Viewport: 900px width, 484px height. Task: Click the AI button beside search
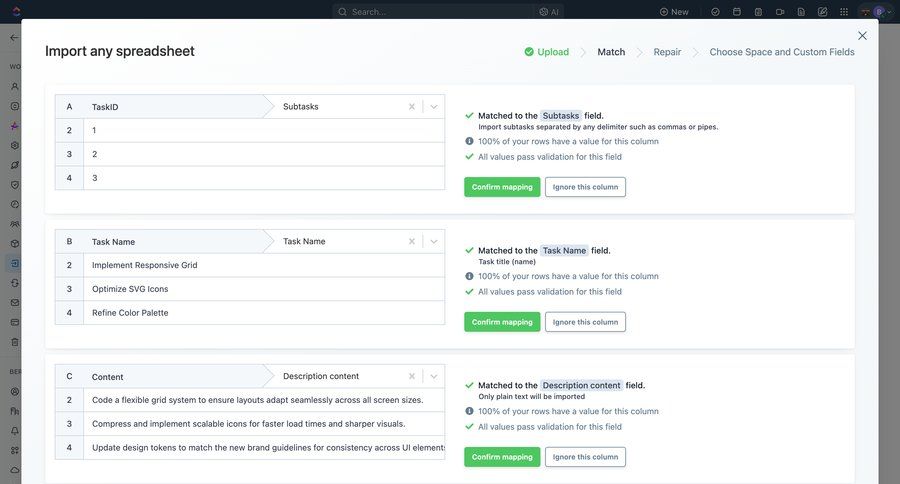[x=549, y=11]
